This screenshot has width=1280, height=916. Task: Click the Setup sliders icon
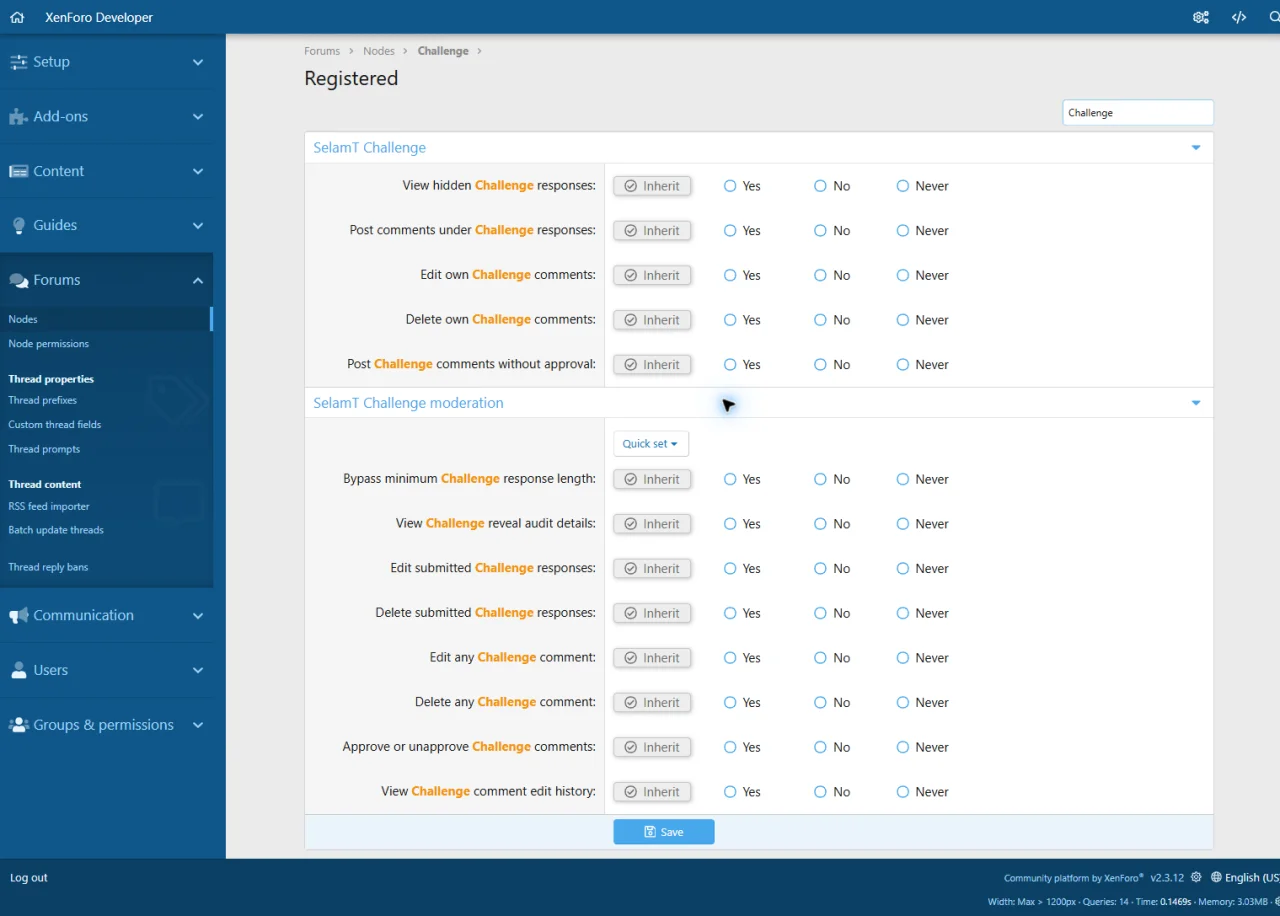point(18,62)
